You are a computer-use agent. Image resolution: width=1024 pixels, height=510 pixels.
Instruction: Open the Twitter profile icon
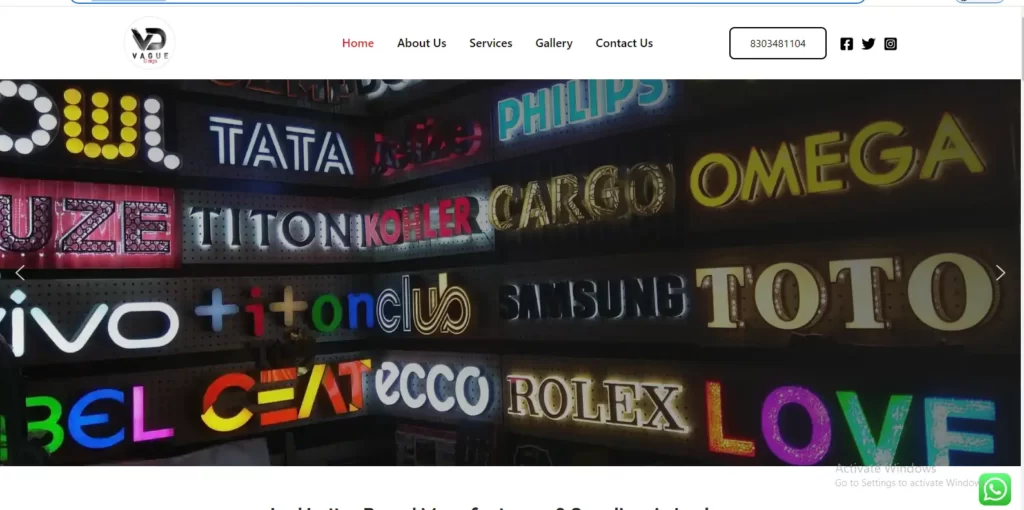pos(868,44)
